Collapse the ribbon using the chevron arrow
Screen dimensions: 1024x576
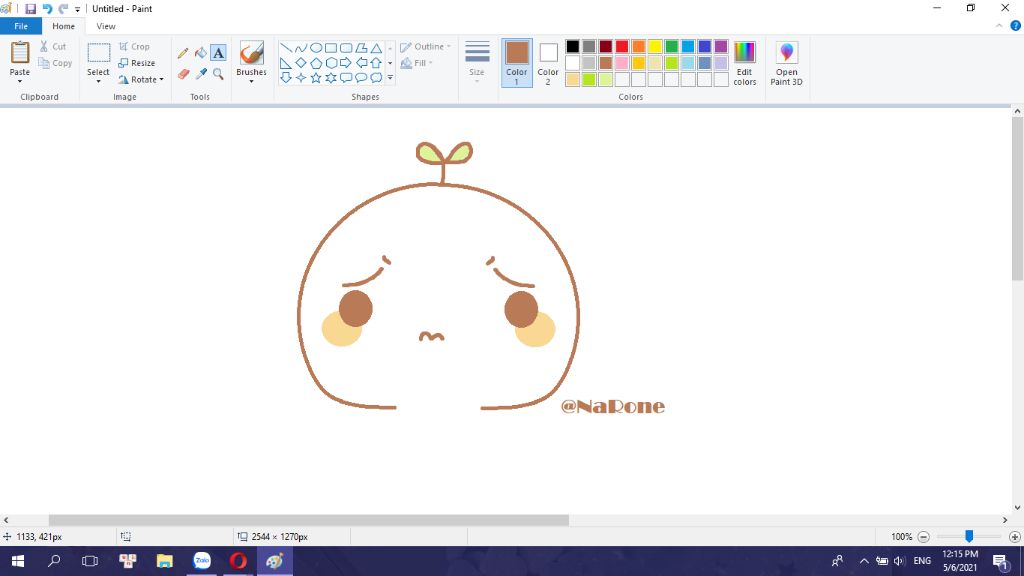pos(999,26)
